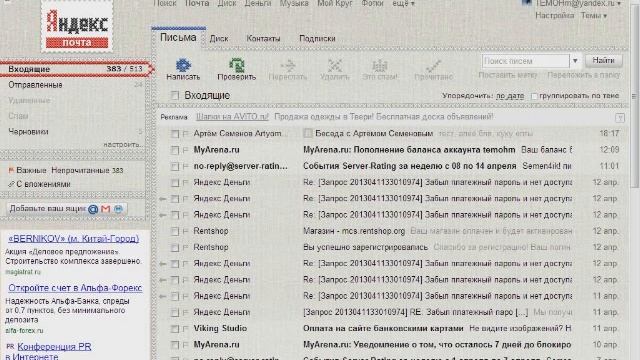Expand the ещё menu in top bar
This screenshot has width=640, height=360.
coord(403,4)
